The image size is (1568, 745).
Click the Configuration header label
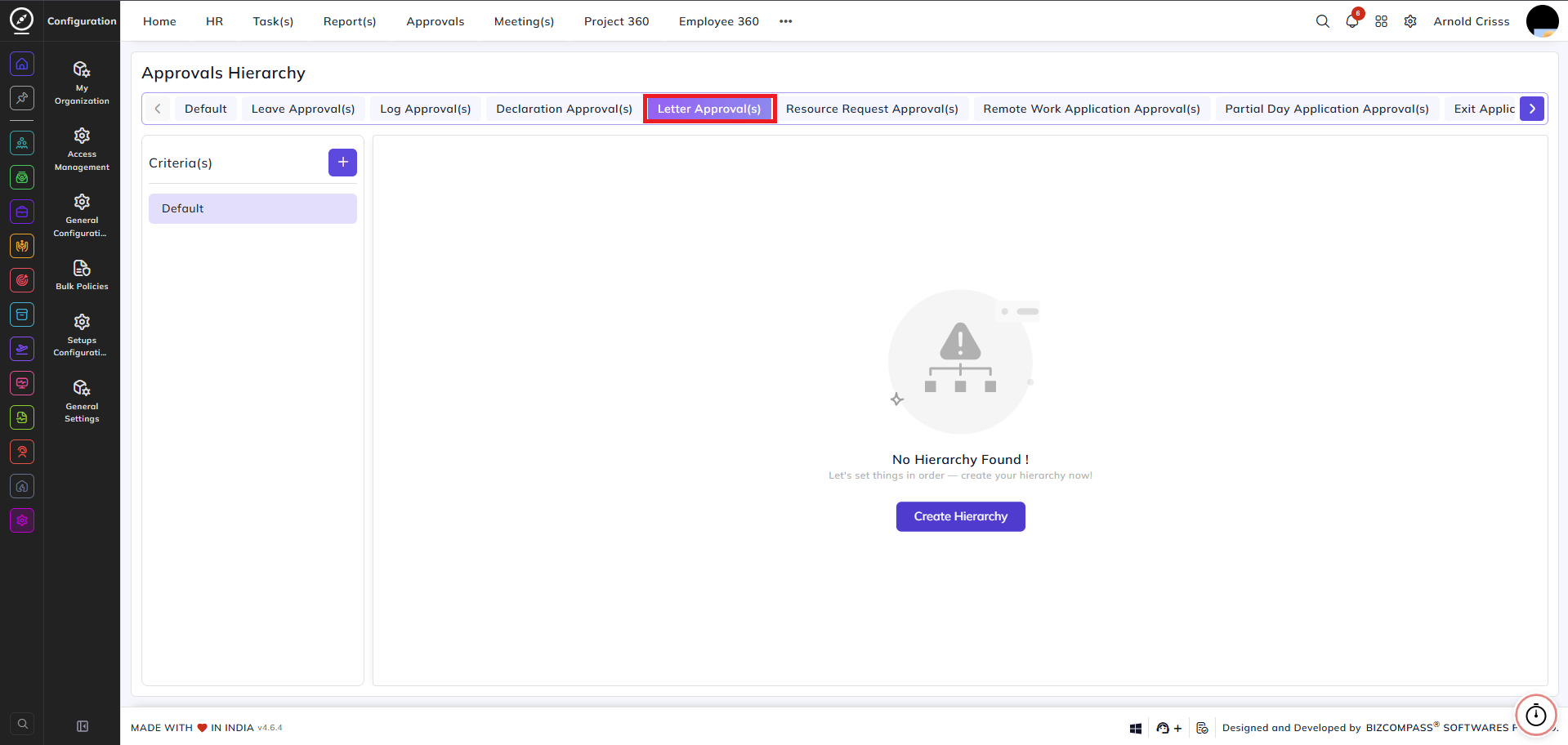point(82,21)
